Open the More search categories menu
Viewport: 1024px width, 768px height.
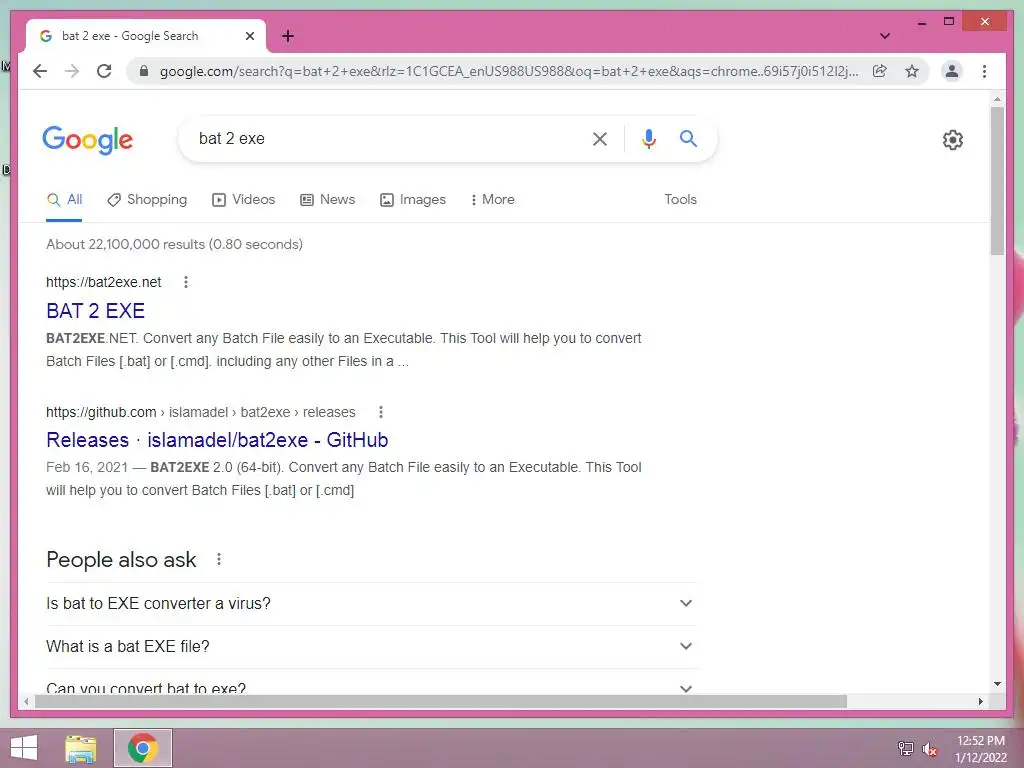click(492, 200)
